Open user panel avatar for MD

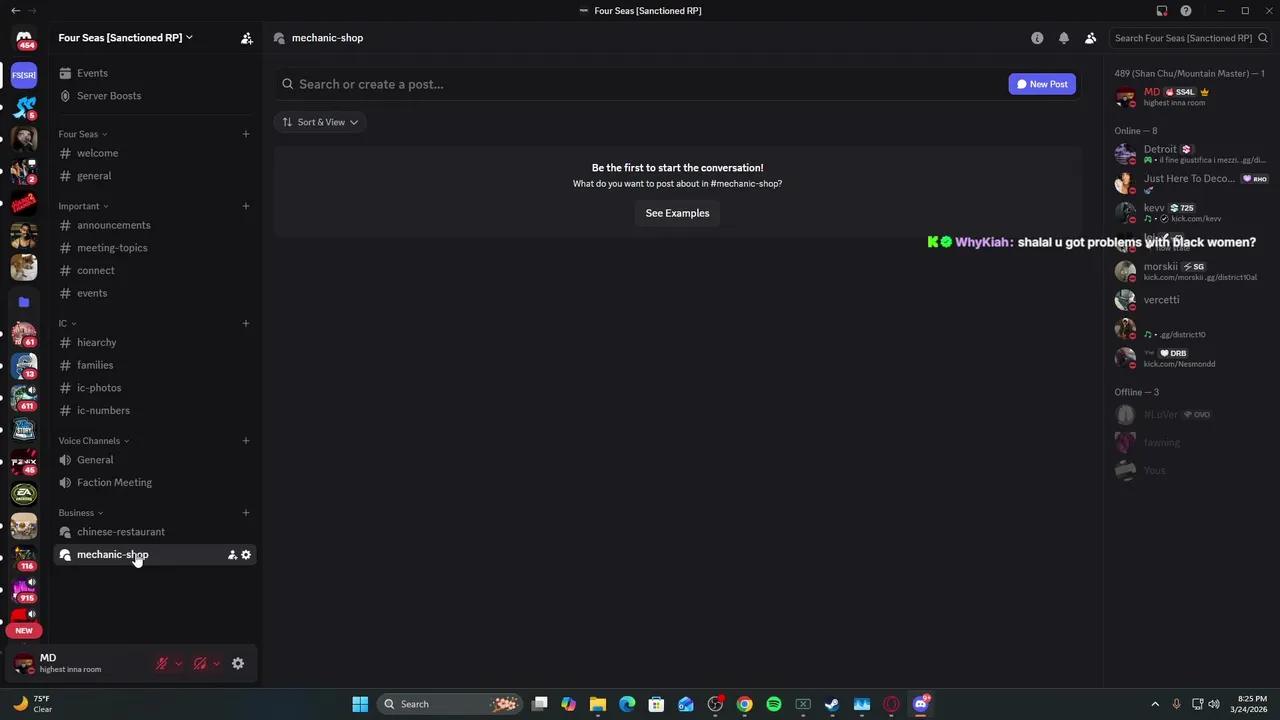pos(24,664)
